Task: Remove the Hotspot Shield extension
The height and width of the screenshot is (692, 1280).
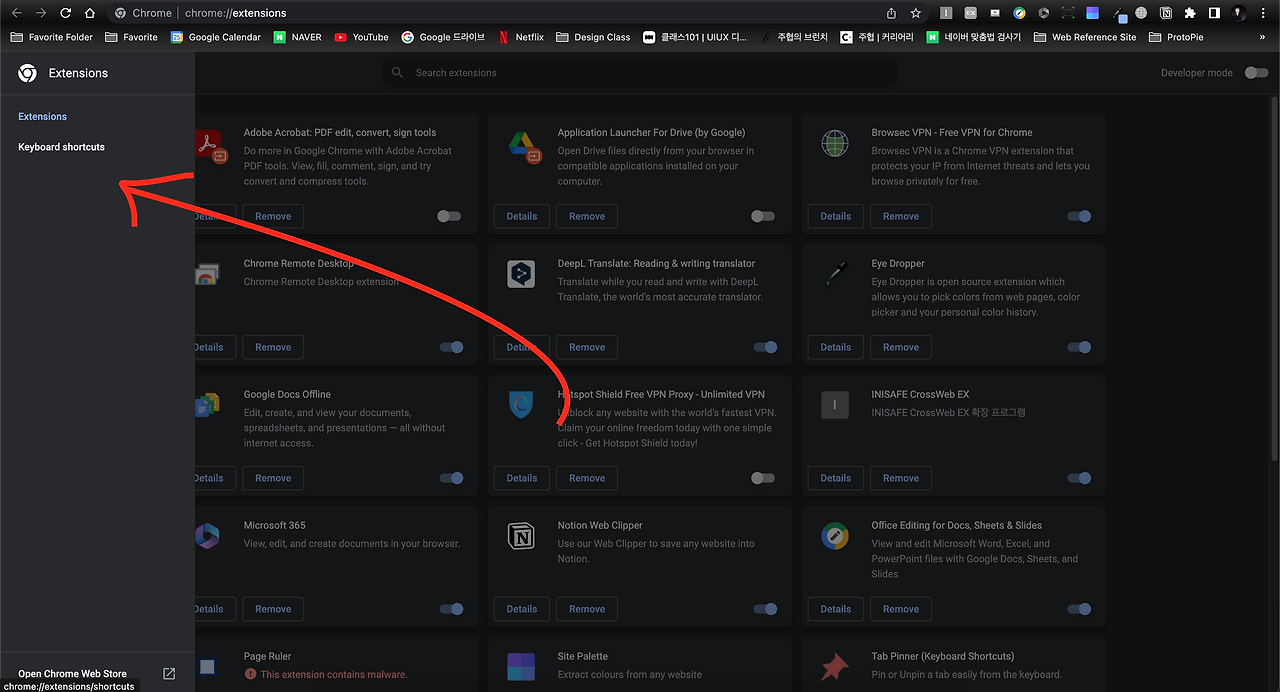Action: [586, 478]
